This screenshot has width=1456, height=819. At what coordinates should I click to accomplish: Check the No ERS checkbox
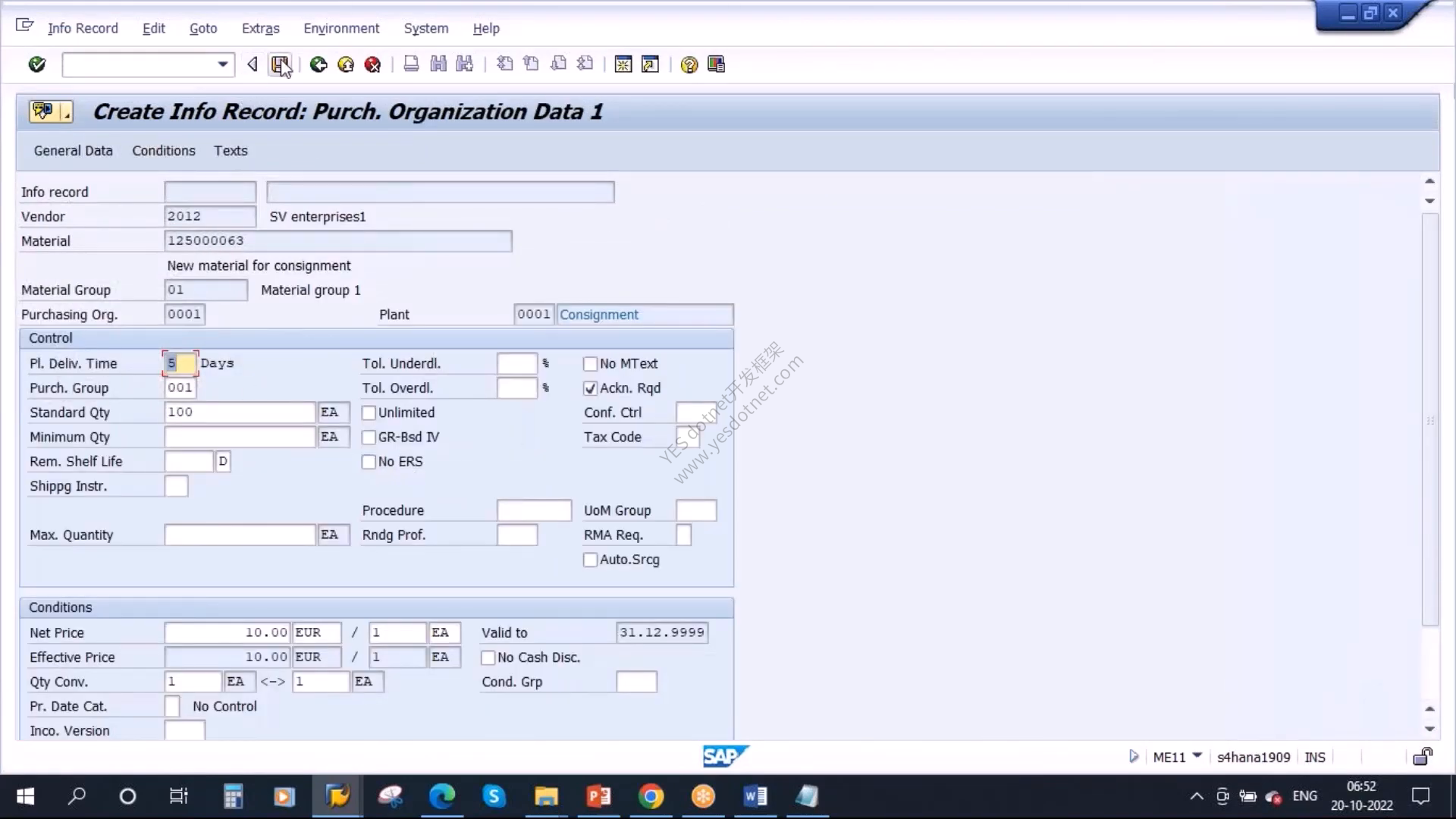point(369,462)
